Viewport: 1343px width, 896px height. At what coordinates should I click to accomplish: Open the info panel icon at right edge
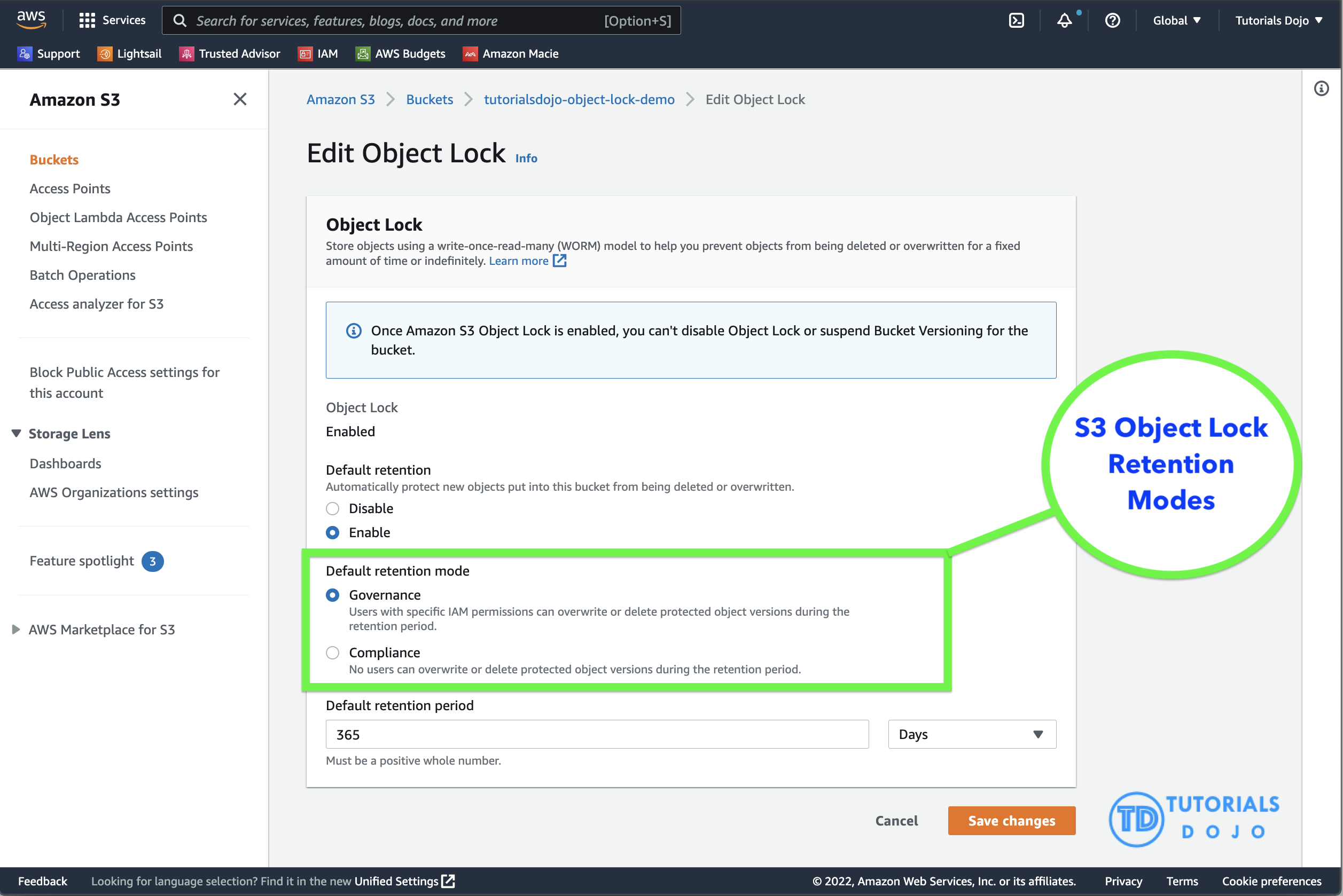tap(1321, 89)
